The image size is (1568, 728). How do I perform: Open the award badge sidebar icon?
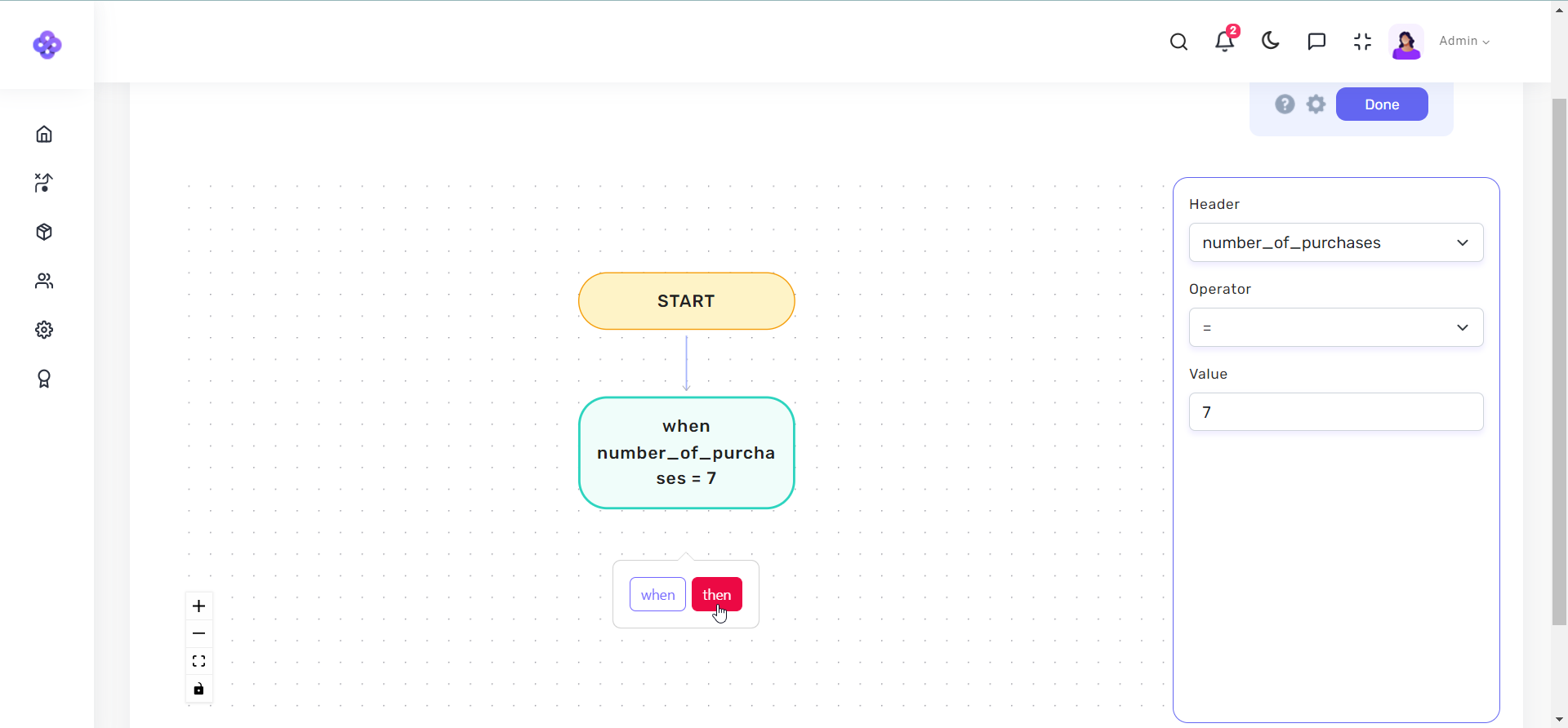click(44, 379)
